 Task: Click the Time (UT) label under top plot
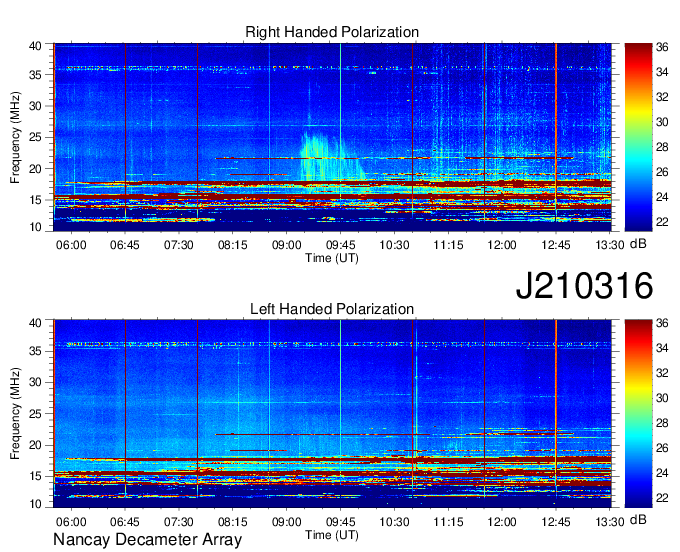click(332, 258)
